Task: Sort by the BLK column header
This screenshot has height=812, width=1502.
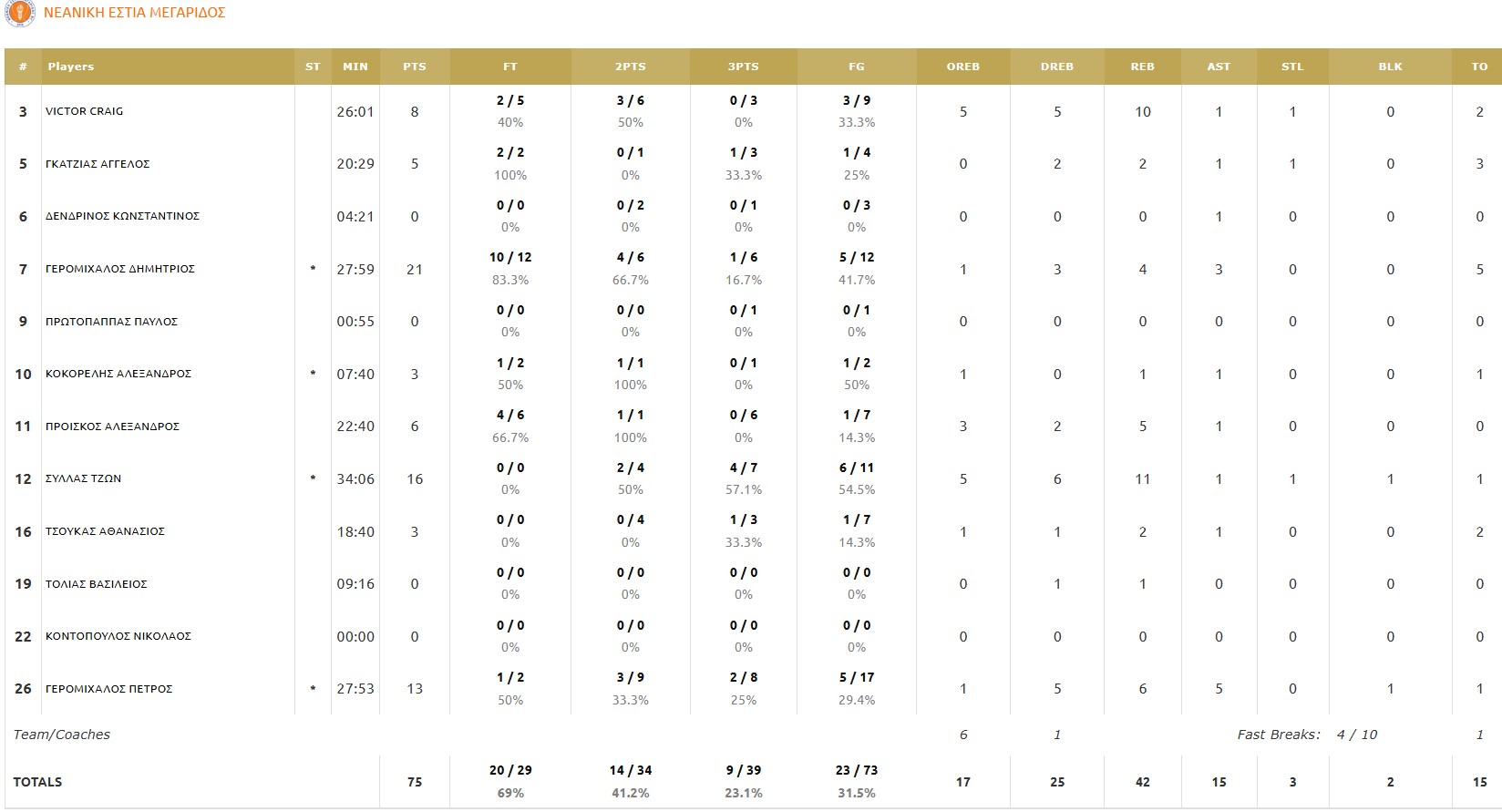Action: click(x=1390, y=67)
